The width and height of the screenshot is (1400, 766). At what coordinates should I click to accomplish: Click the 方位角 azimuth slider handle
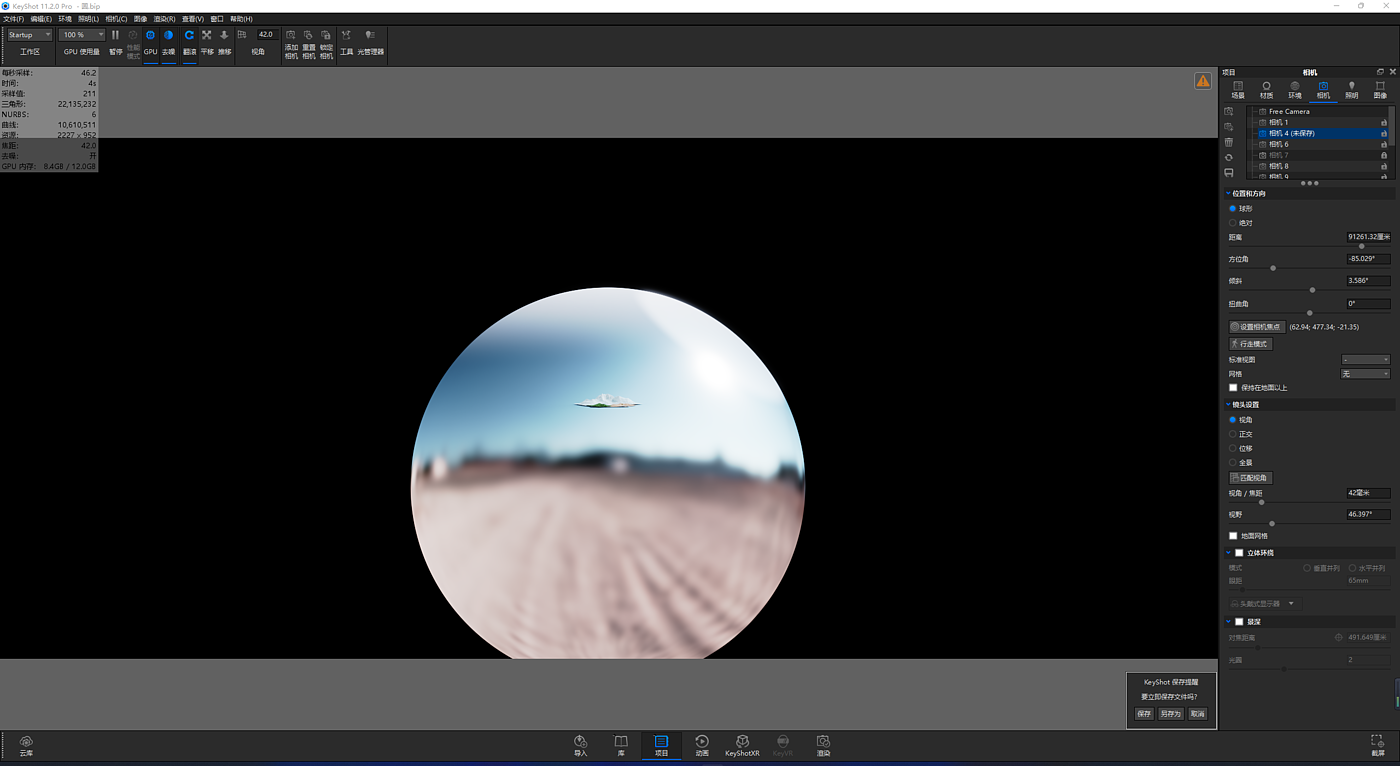(x=1273, y=268)
